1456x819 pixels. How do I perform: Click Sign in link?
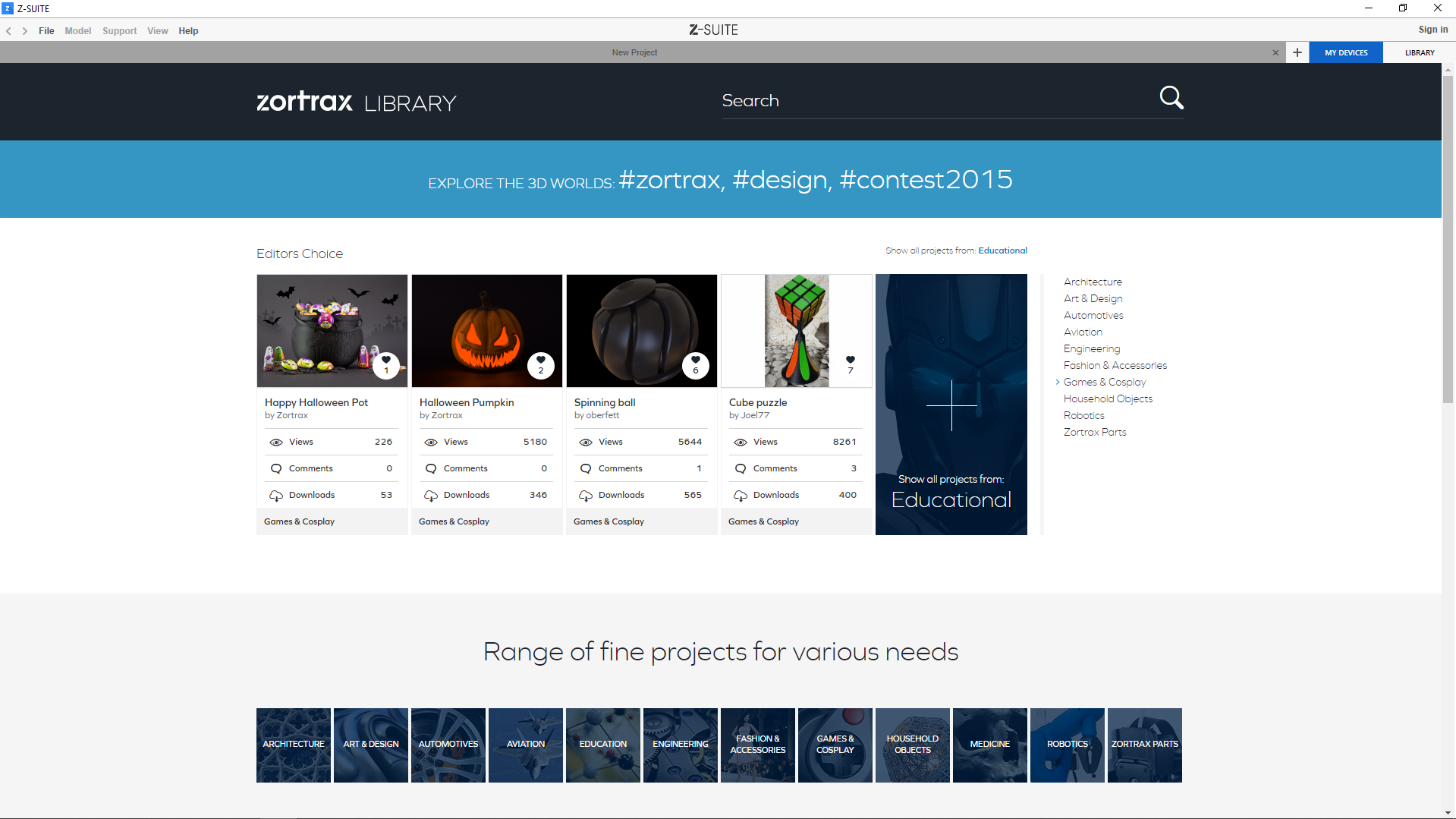(x=1432, y=30)
